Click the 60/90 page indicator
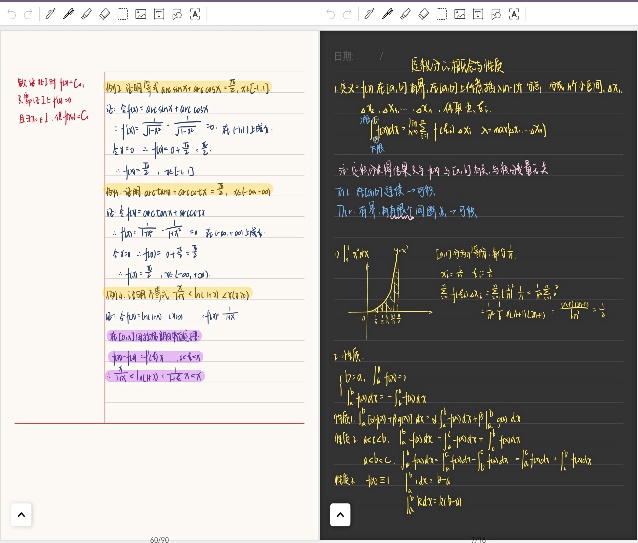This screenshot has height=543, width=638. coord(159,539)
